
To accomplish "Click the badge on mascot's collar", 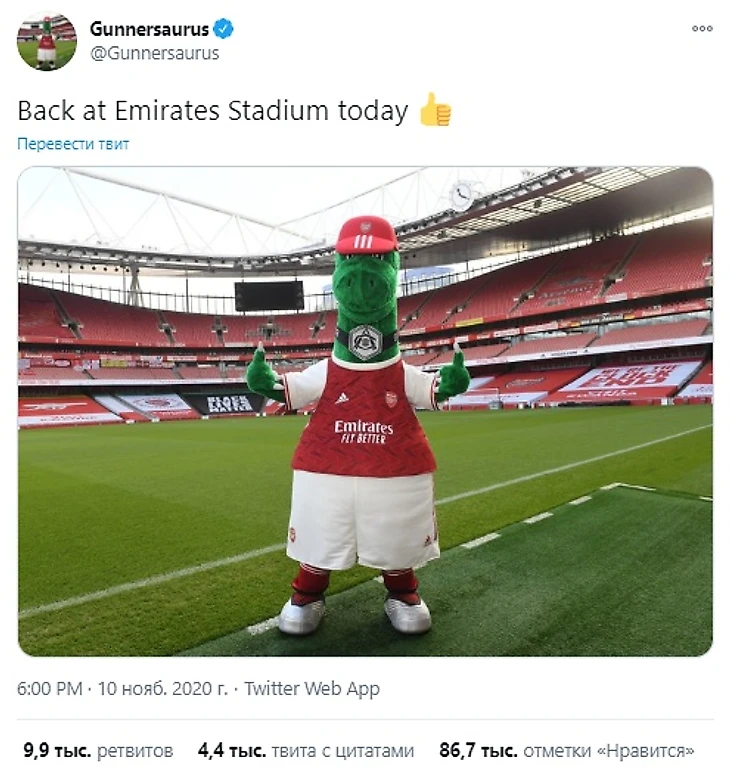I will click(365, 342).
